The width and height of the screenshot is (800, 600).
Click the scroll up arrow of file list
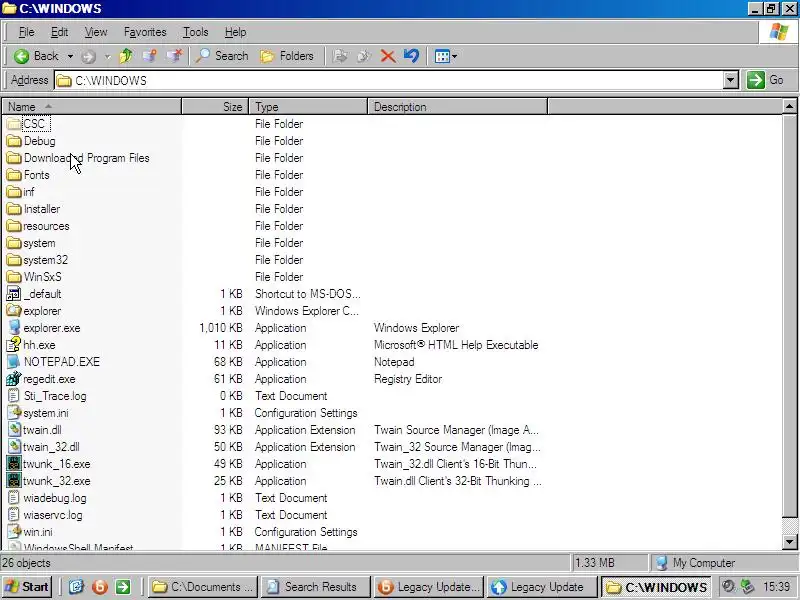click(x=789, y=107)
